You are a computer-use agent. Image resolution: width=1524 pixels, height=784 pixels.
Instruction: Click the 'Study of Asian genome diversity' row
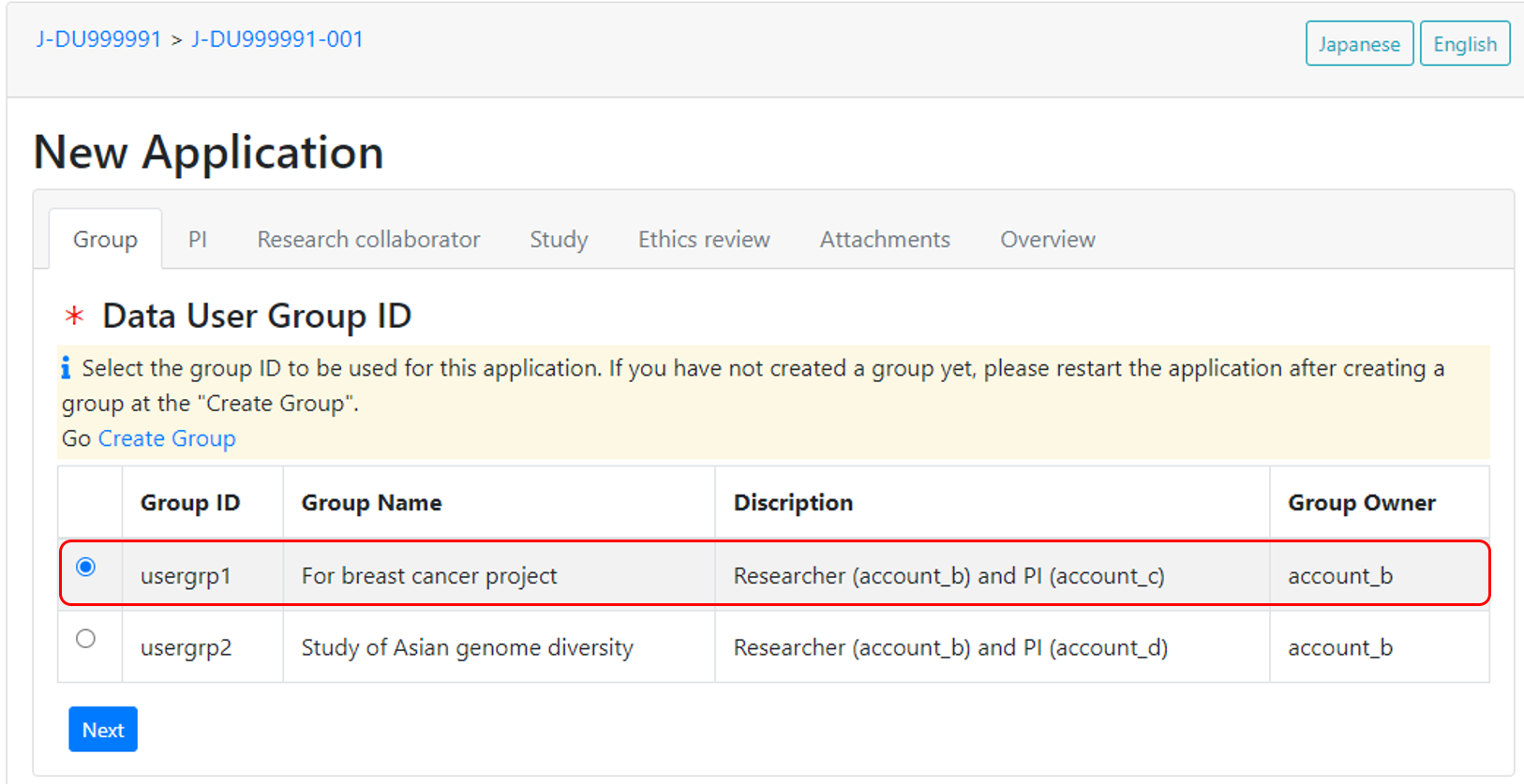coord(467,648)
